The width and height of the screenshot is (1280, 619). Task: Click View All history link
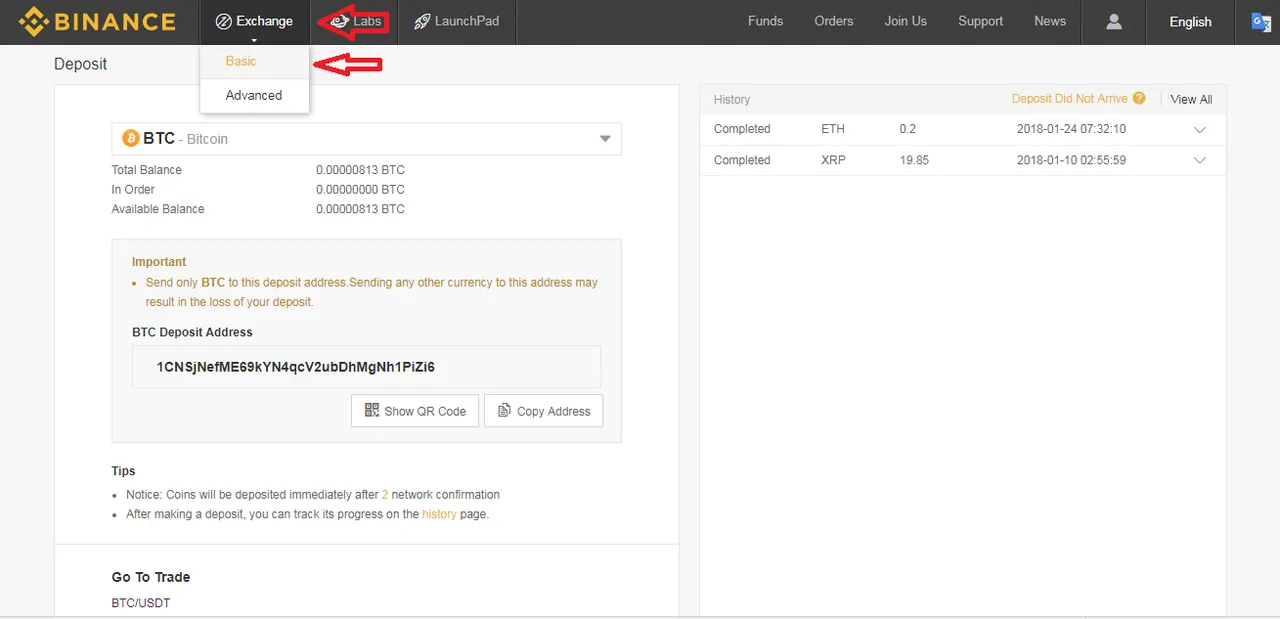(x=1191, y=99)
